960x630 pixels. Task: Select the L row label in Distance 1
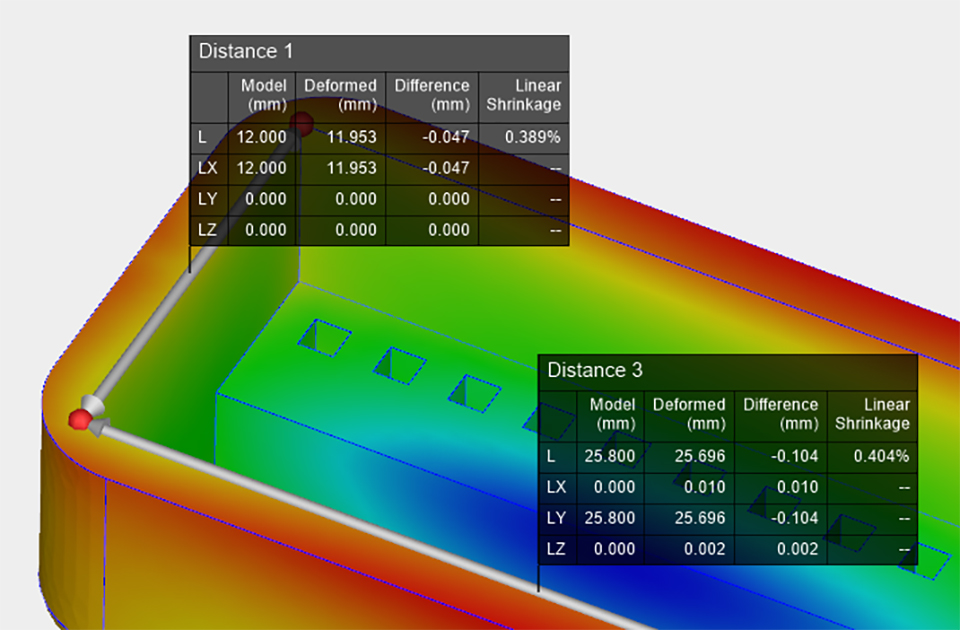[202, 137]
